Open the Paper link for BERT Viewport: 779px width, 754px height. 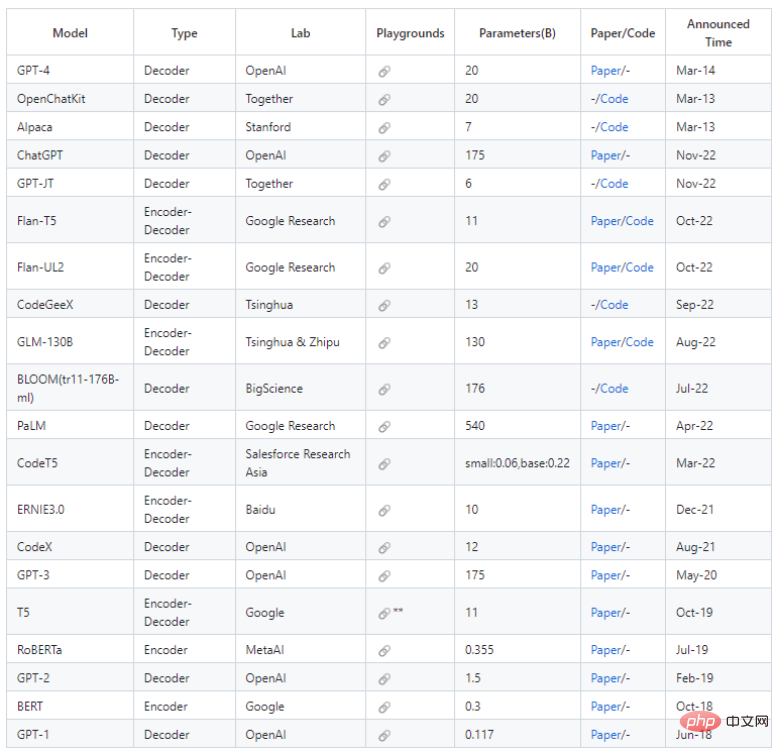[x=606, y=706]
